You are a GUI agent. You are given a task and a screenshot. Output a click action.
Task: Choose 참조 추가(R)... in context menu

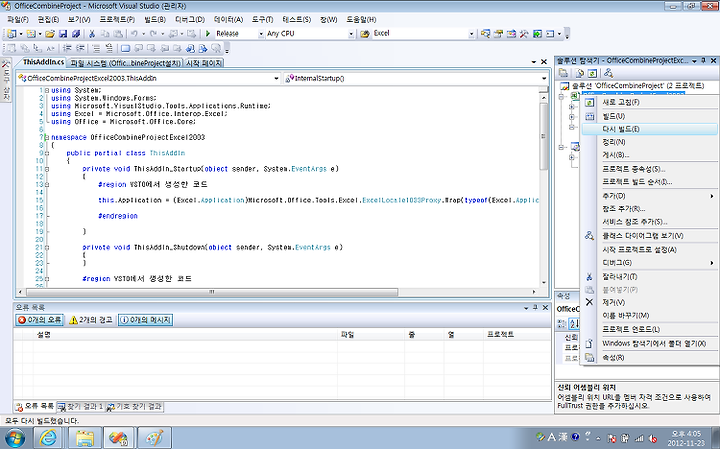[x=649, y=208]
